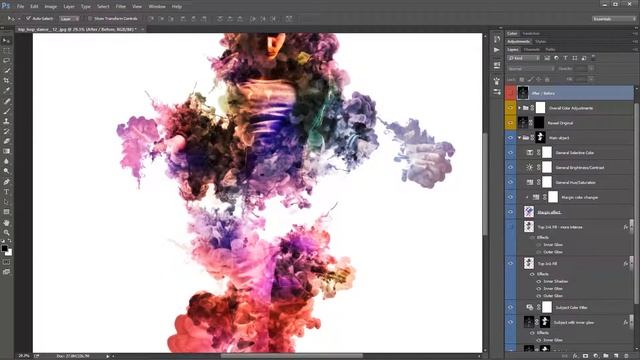The height and width of the screenshot is (360, 640).
Task: Hide the General Hue/Saturation layer
Action: click(510, 182)
